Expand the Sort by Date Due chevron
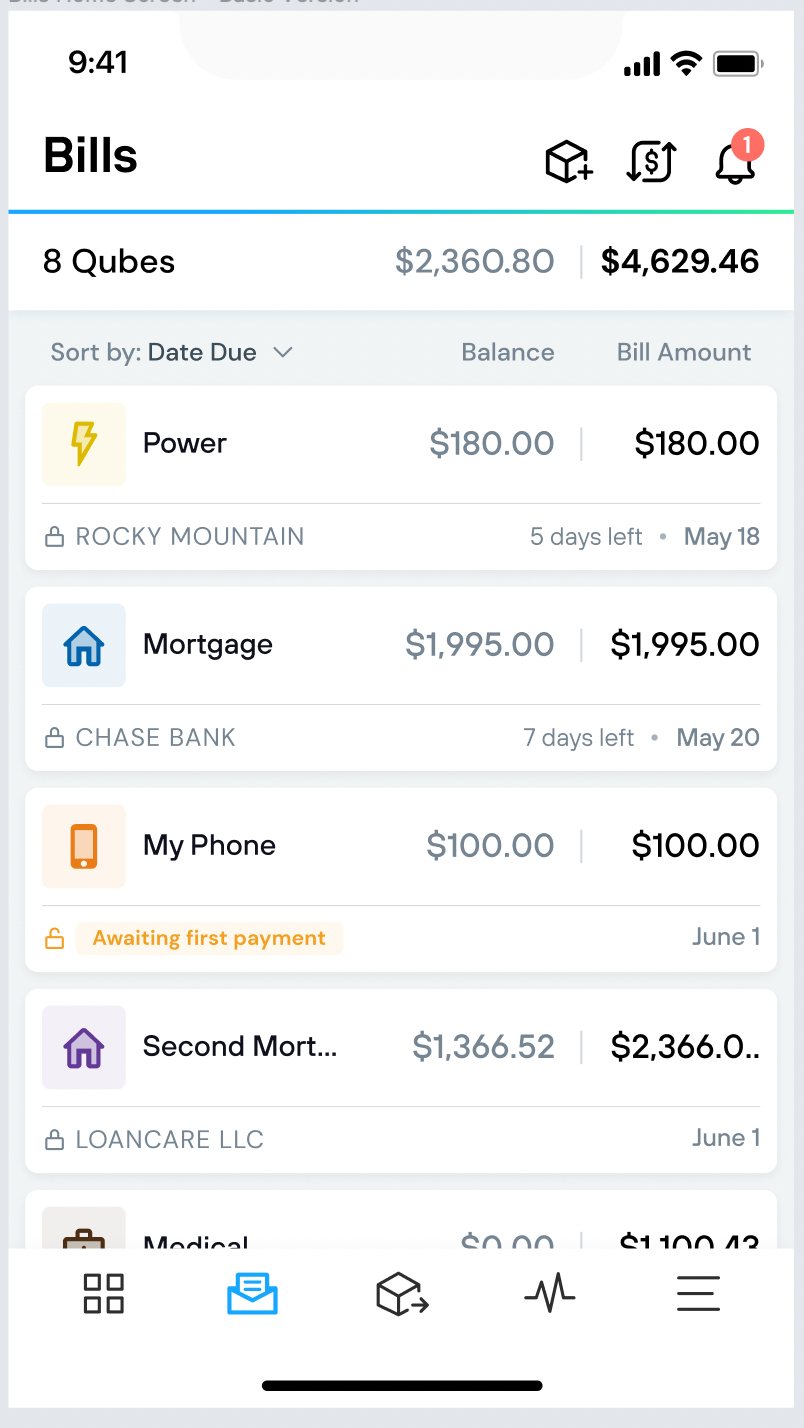Screen dimensions: 804x1428 (x=283, y=352)
